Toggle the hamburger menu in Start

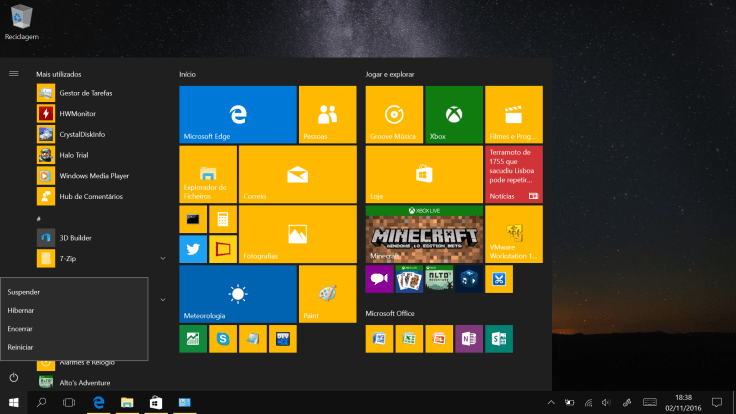pos(14,73)
